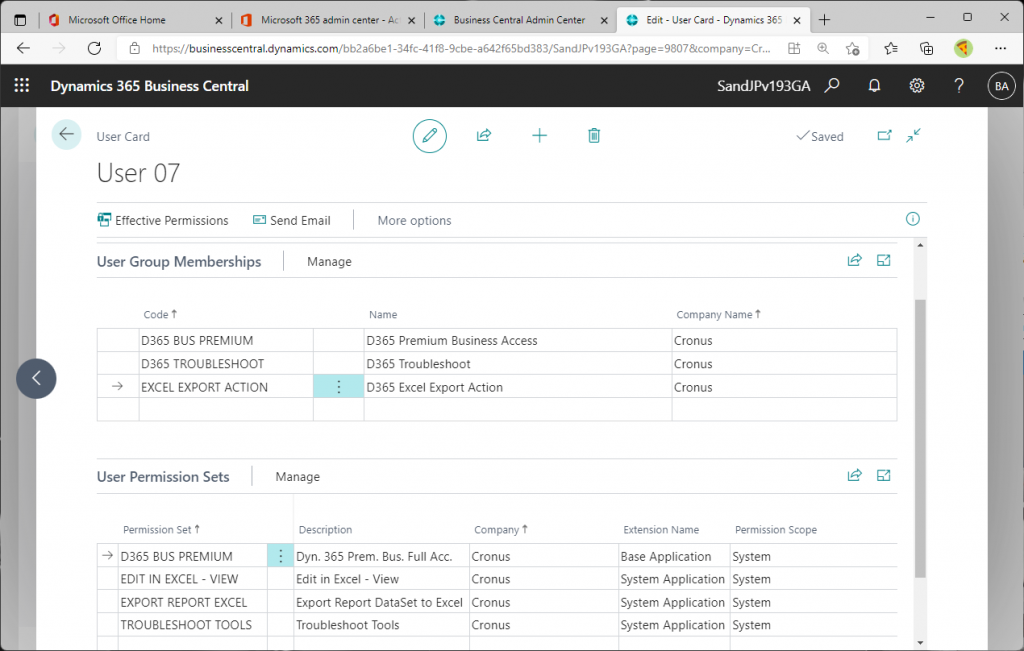This screenshot has height=651, width=1024.
Task: Select the EDIT IN EXCEL - VIEW permission set
Action: 193,579
